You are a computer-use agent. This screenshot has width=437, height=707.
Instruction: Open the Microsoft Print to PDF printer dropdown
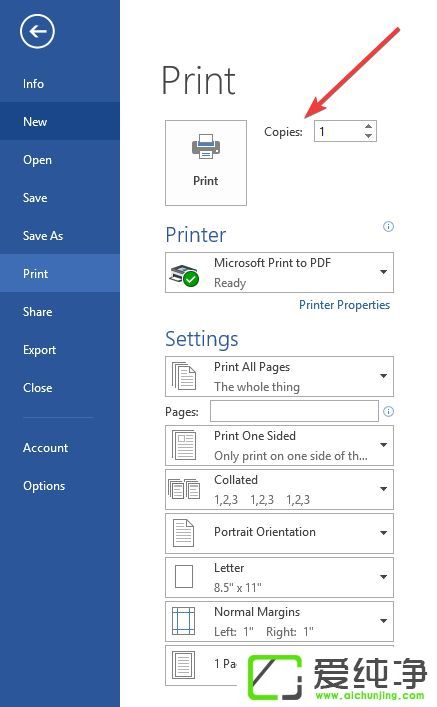[x=280, y=272]
